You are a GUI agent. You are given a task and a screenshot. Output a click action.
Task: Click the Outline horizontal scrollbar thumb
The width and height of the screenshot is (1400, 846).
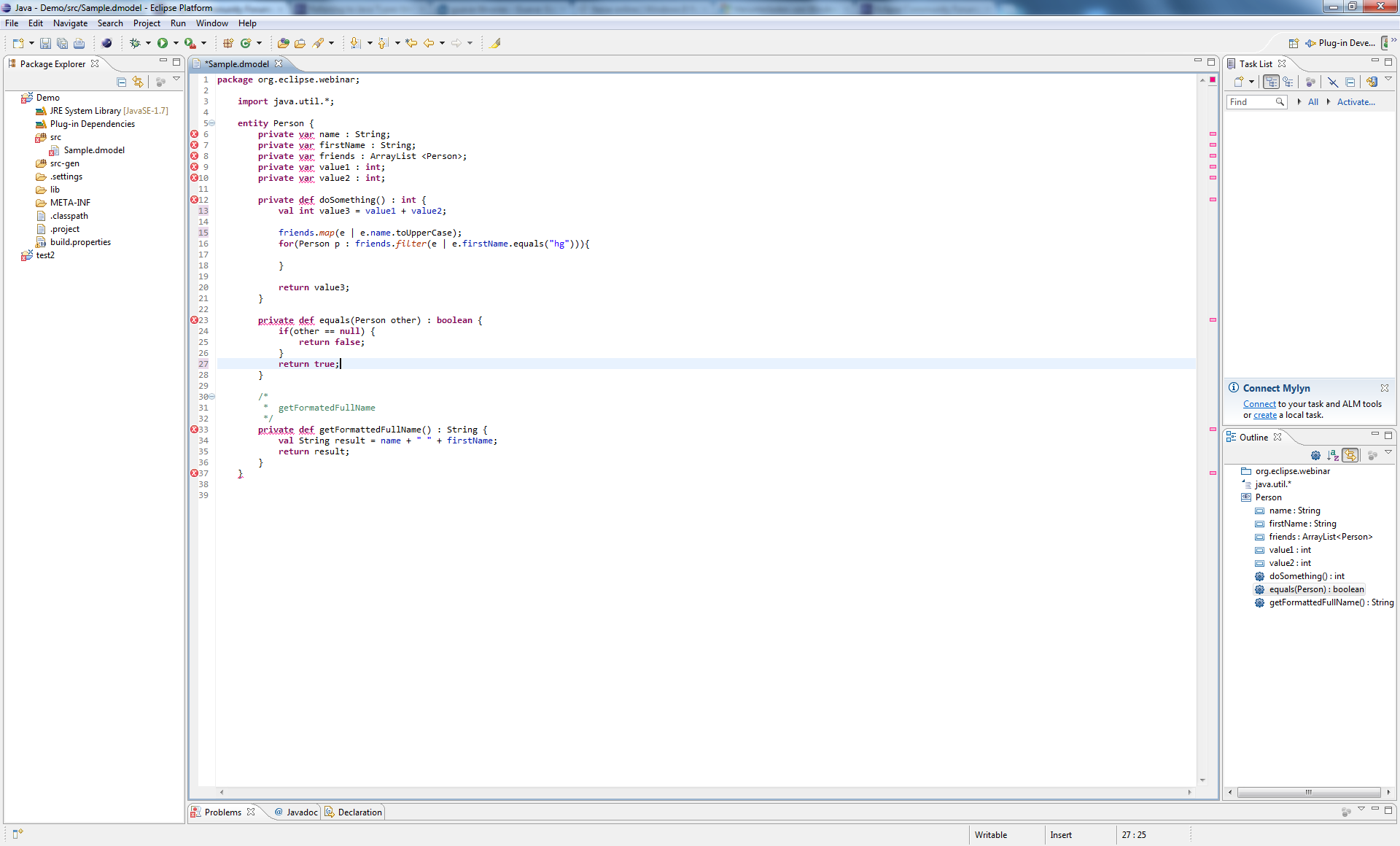[1308, 792]
